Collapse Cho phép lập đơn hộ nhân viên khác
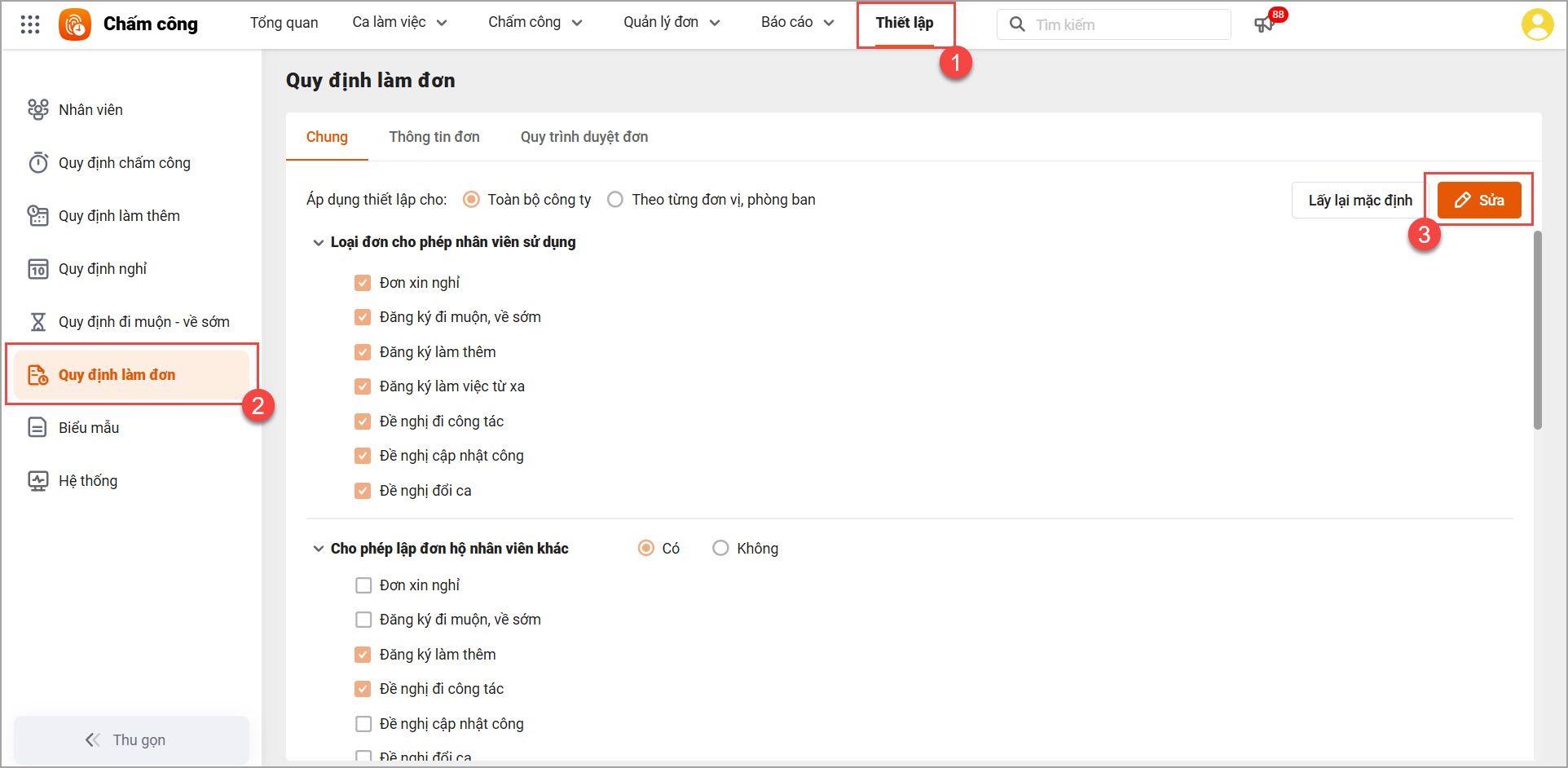The height and width of the screenshot is (768, 1568). point(318,549)
